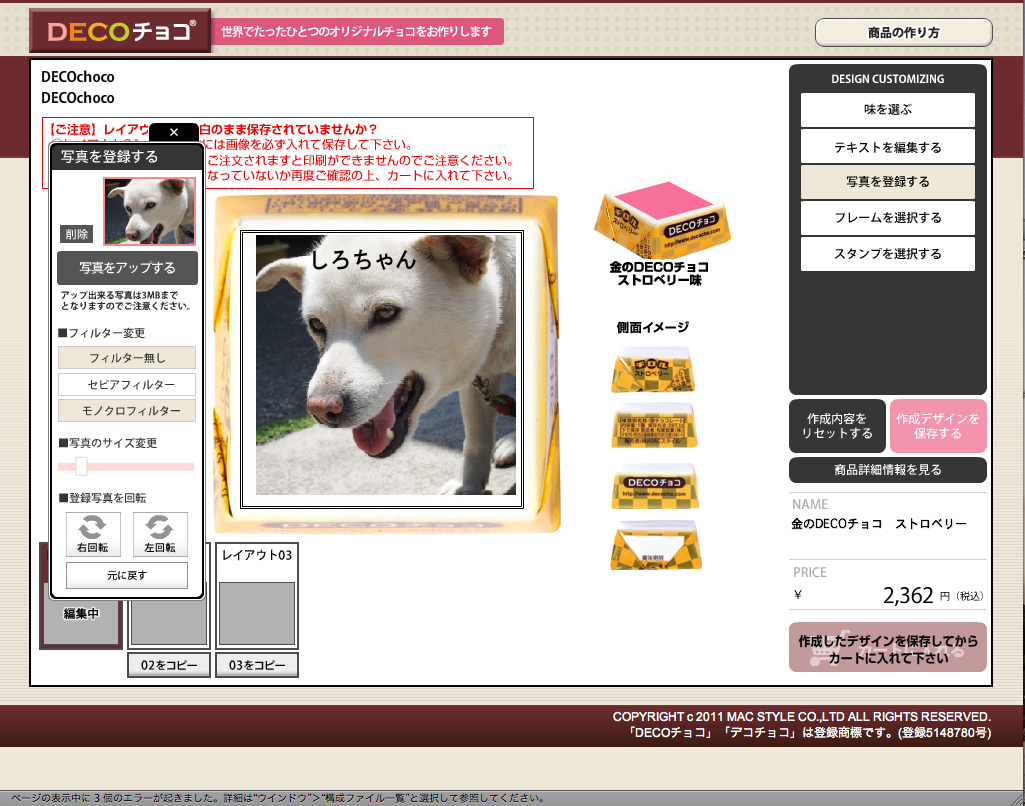
Task: Reset photo rotation with 元に戻す
Action: (127, 576)
